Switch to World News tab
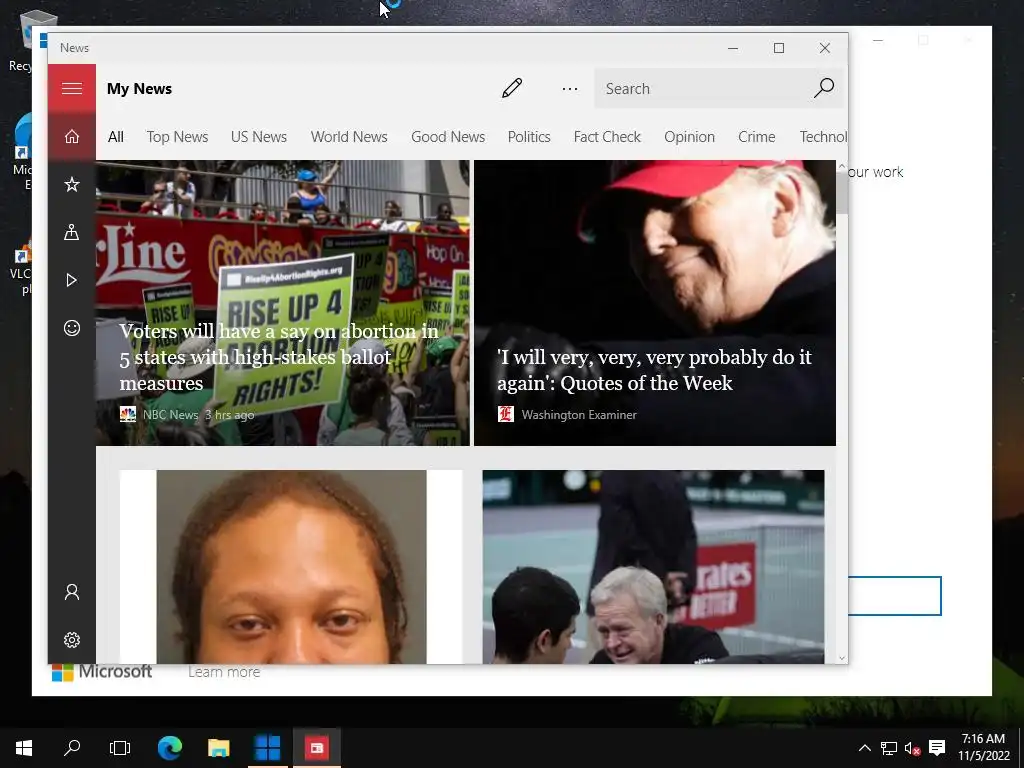Screen dimensions: 1024x768 tap(349, 136)
